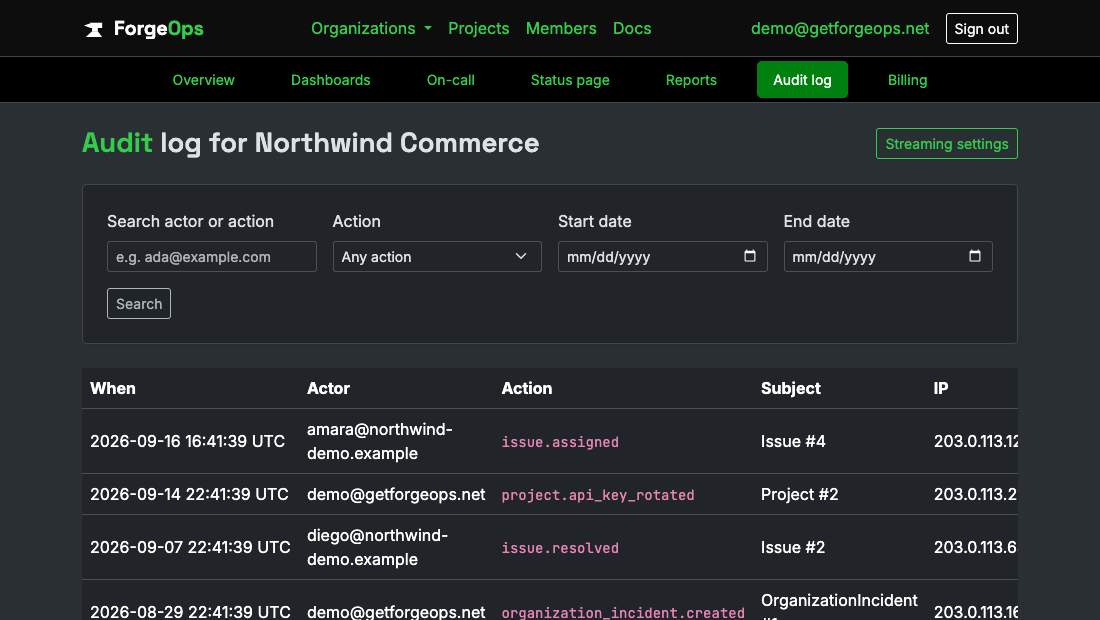1100x620 pixels.
Task: Focus the Search actor or action field
Action: pyautogui.click(x=212, y=257)
